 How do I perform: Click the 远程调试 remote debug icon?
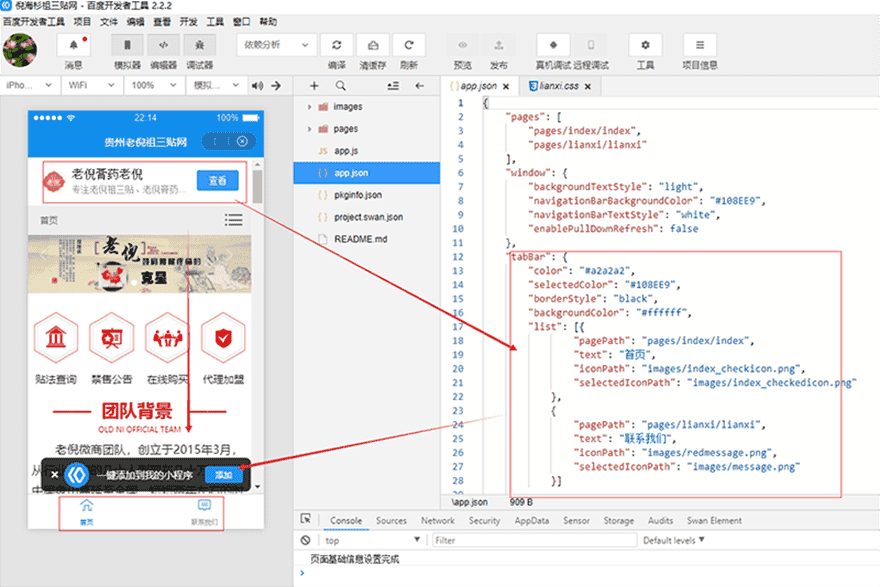pyautogui.click(x=591, y=45)
